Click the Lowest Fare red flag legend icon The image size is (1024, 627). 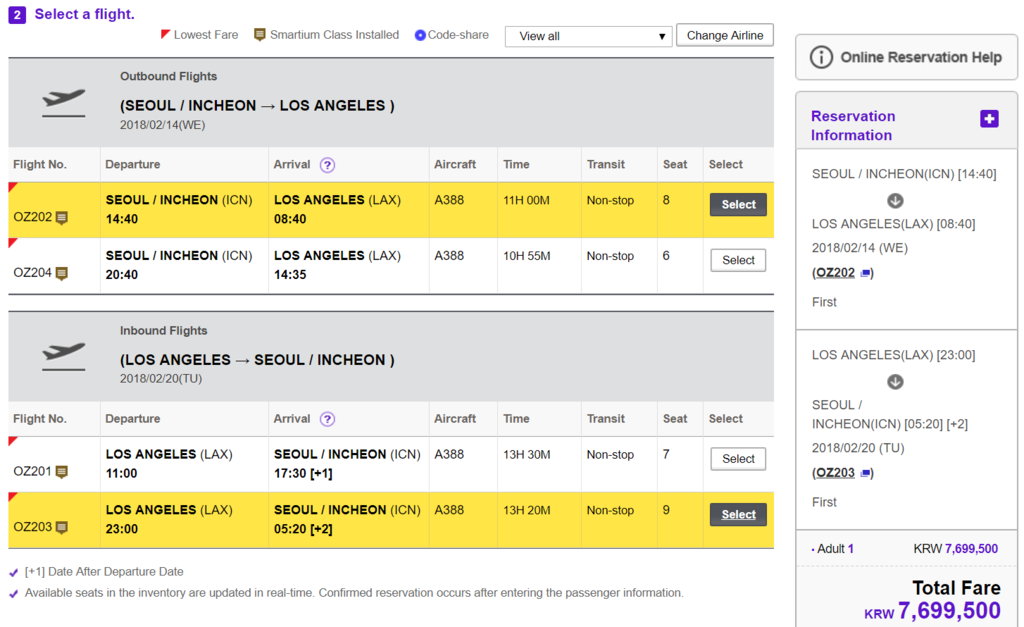(x=165, y=33)
